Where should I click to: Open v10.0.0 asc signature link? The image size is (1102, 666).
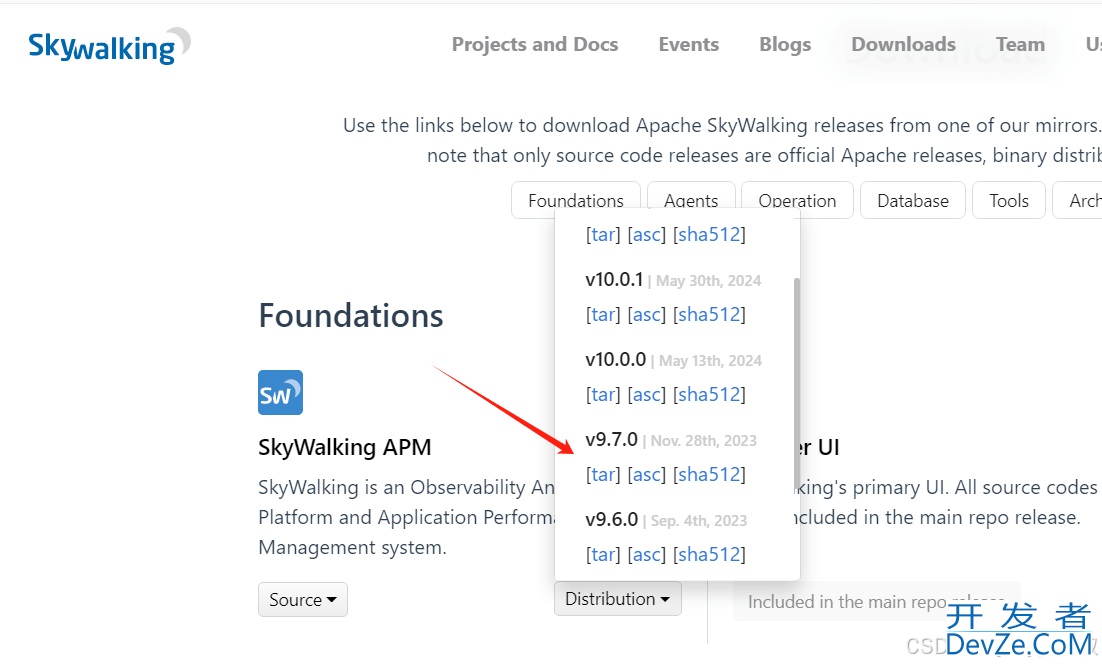tap(647, 394)
